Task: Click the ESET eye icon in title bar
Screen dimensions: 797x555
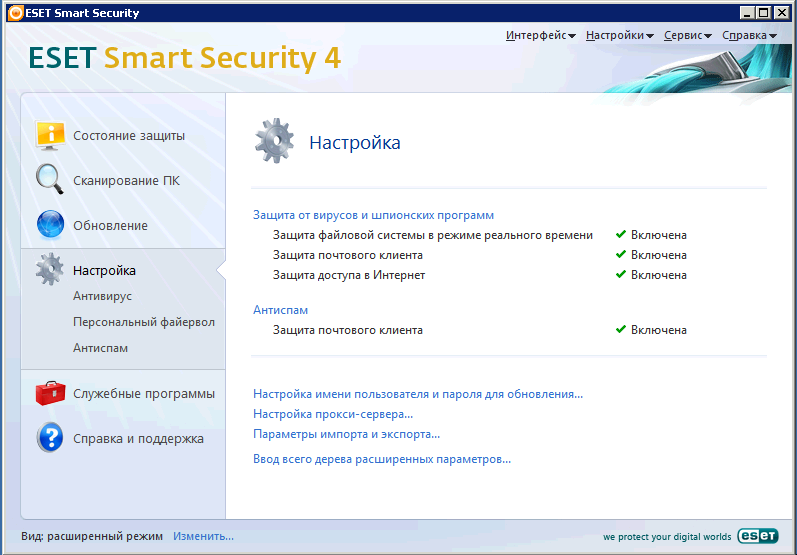Action: tap(16, 13)
